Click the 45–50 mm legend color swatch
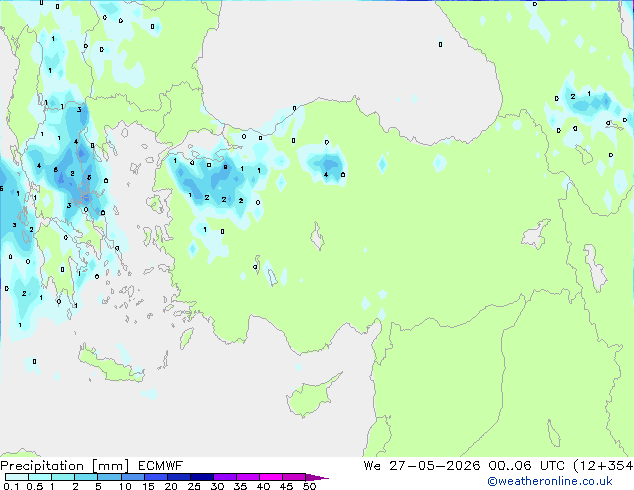 click(294, 477)
